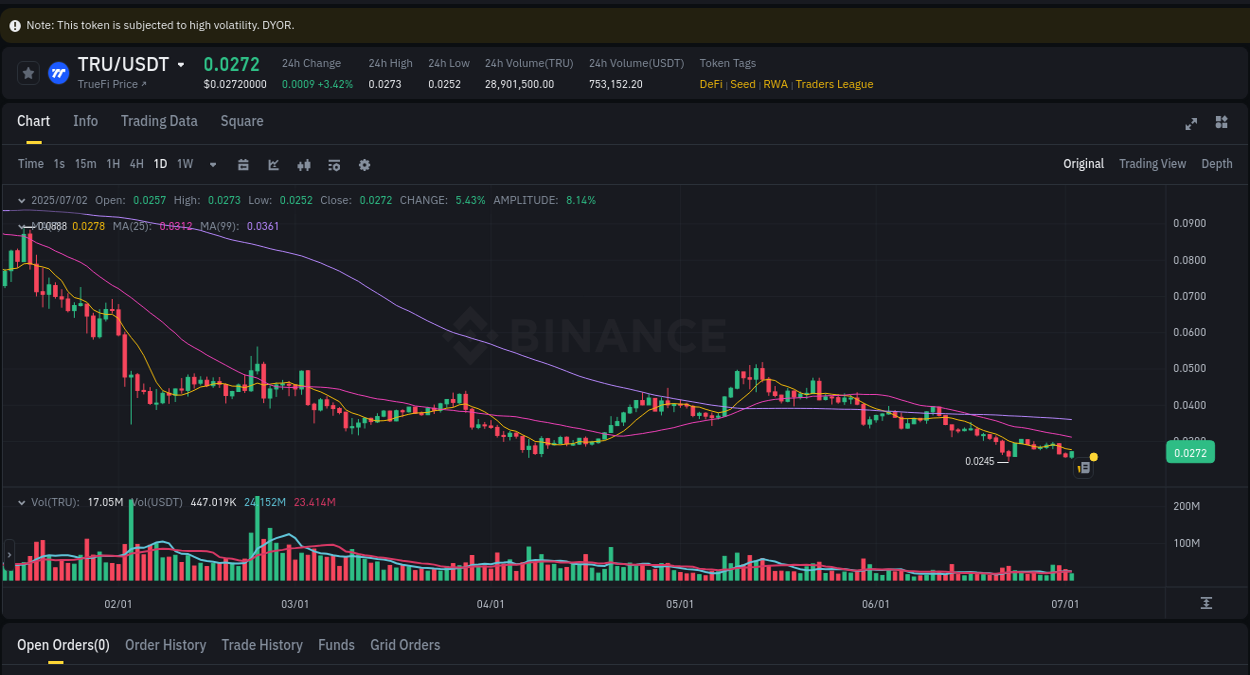Open the chart settings gear icon
This screenshot has height=675, width=1250.
(x=364, y=164)
